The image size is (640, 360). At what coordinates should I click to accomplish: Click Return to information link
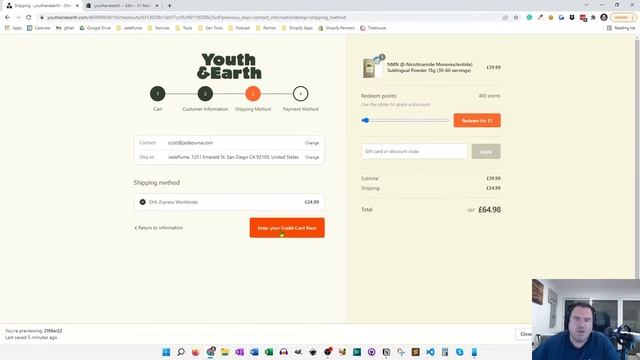(158, 228)
